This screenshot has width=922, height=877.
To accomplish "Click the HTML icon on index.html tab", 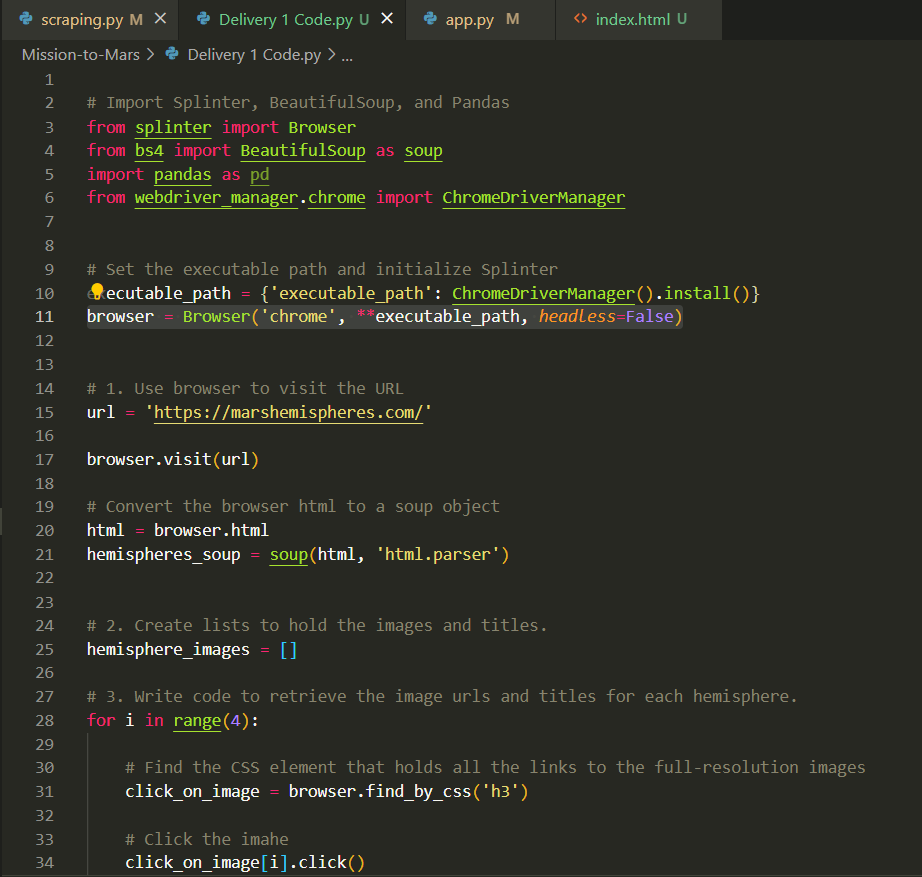I will coord(580,19).
